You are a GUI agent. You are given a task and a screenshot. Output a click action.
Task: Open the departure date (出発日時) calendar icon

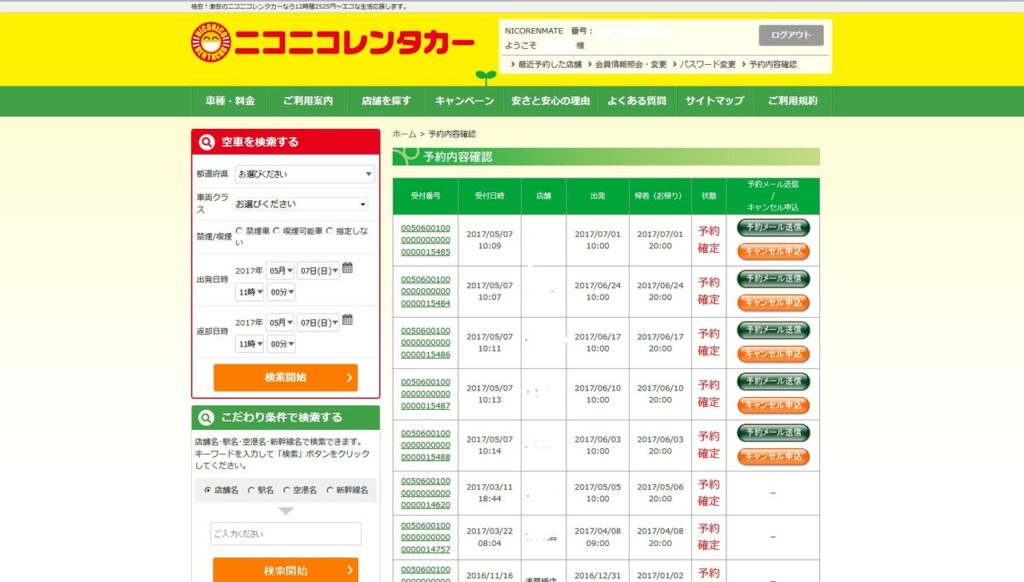click(347, 268)
